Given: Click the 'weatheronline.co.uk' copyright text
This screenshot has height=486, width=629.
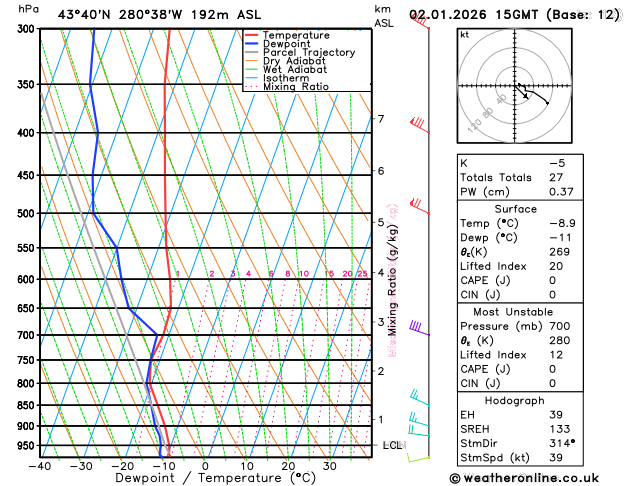Looking at the screenshot, I should (x=524, y=478).
